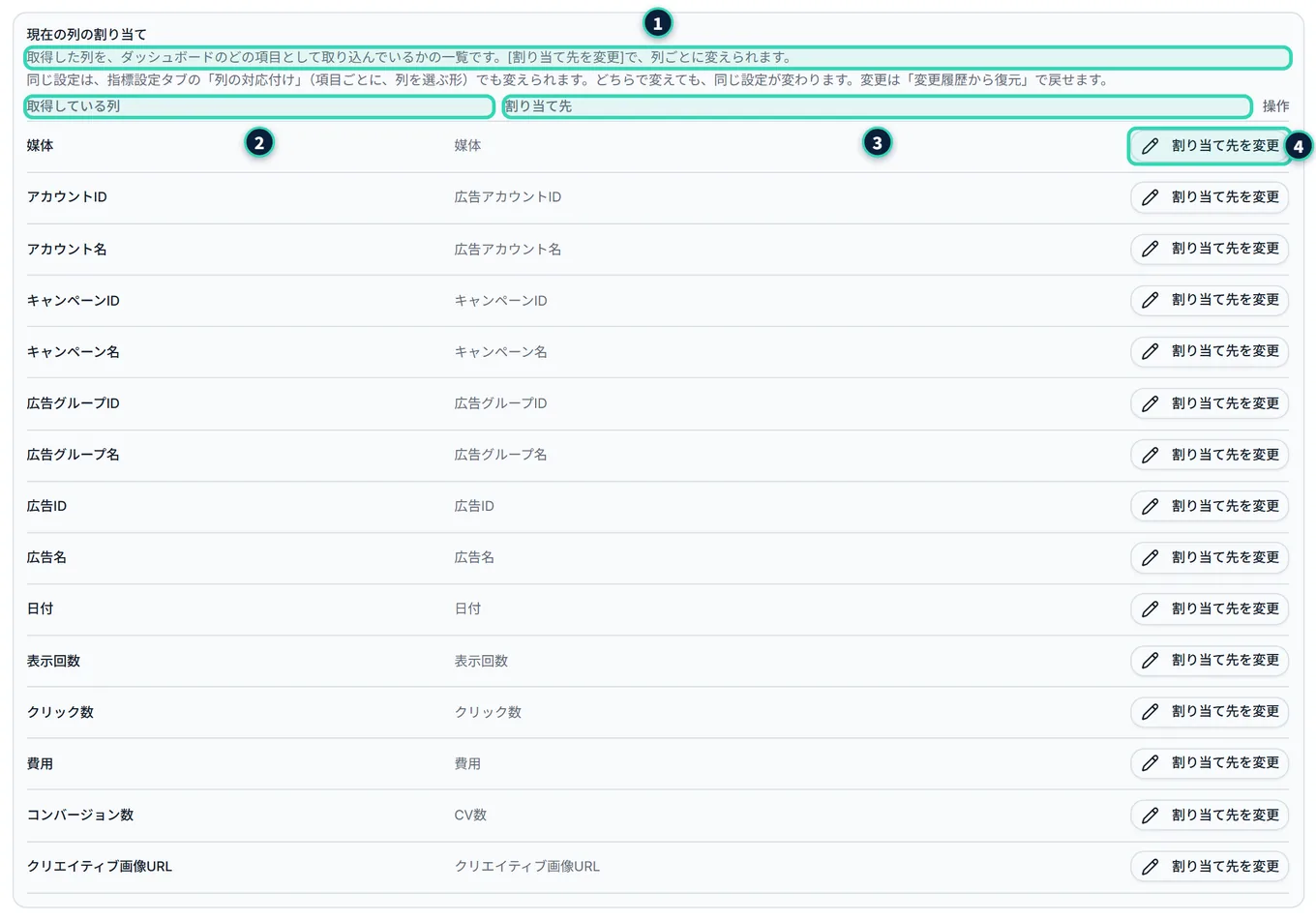Select アカウントID in the 取得している列 column
Screen dimensions: 1316x920
tap(67, 196)
